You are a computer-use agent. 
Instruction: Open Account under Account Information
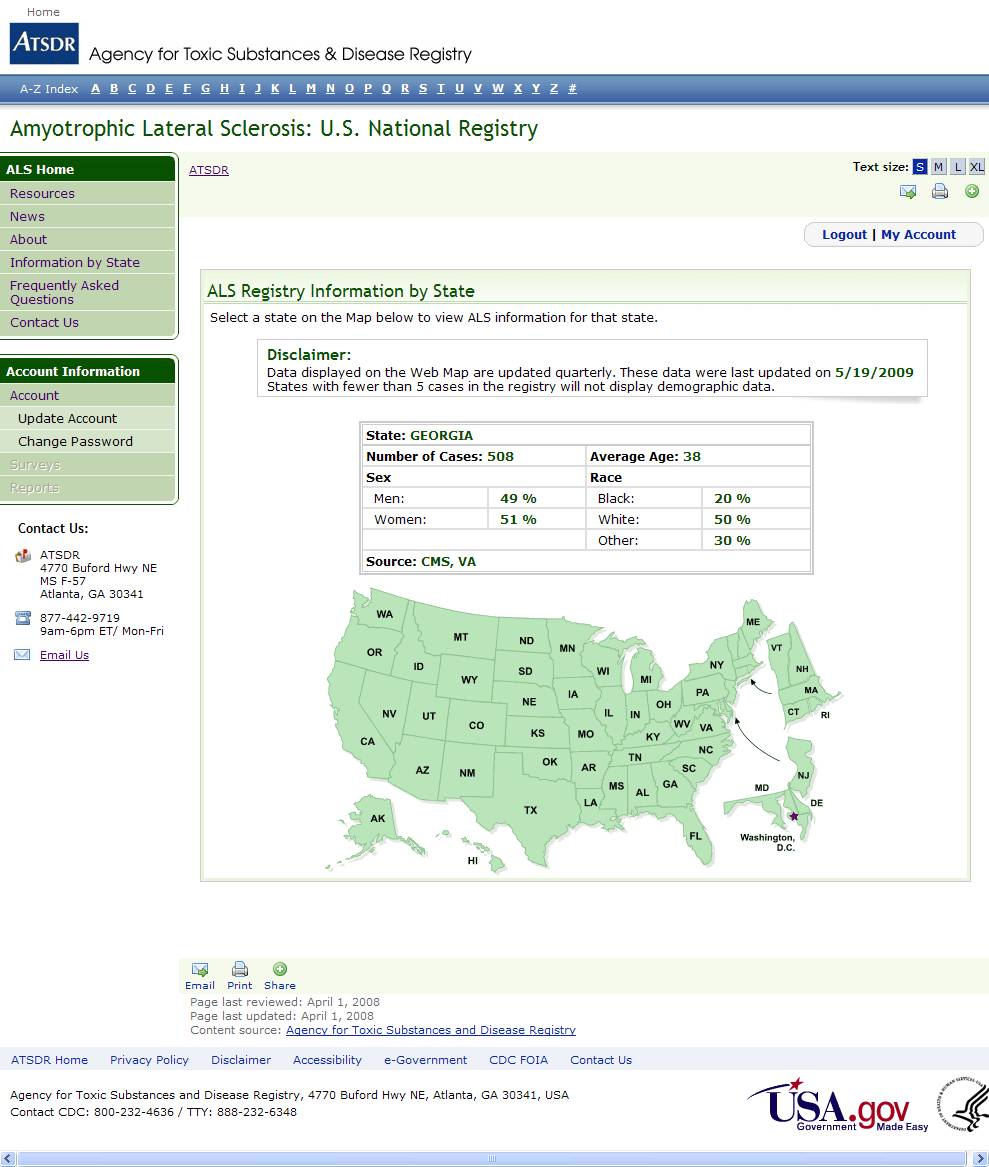(x=87, y=395)
